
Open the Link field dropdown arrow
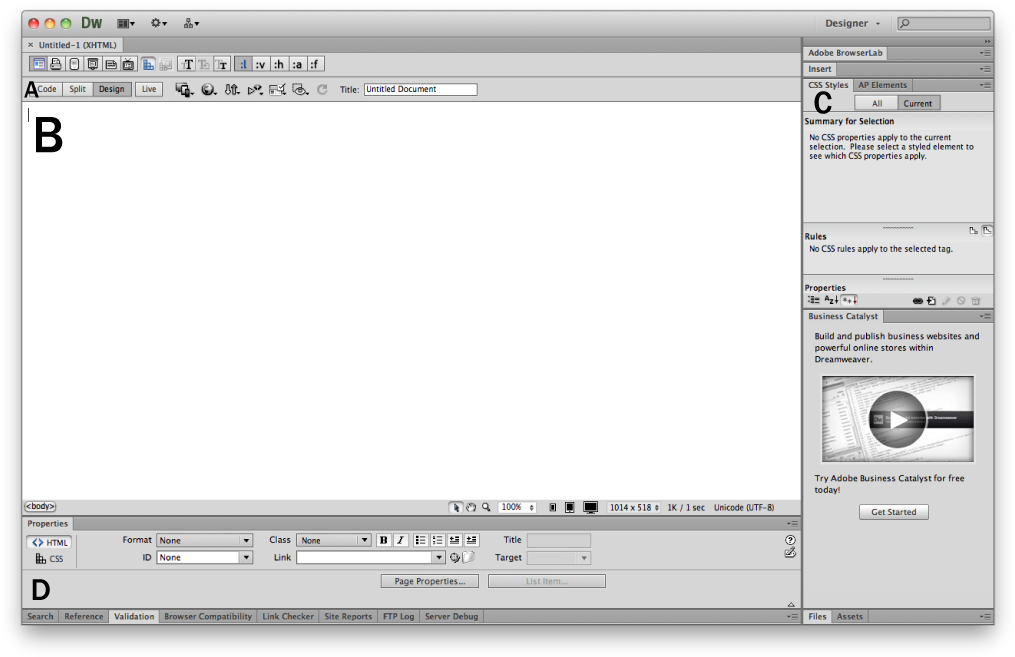pos(439,557)
